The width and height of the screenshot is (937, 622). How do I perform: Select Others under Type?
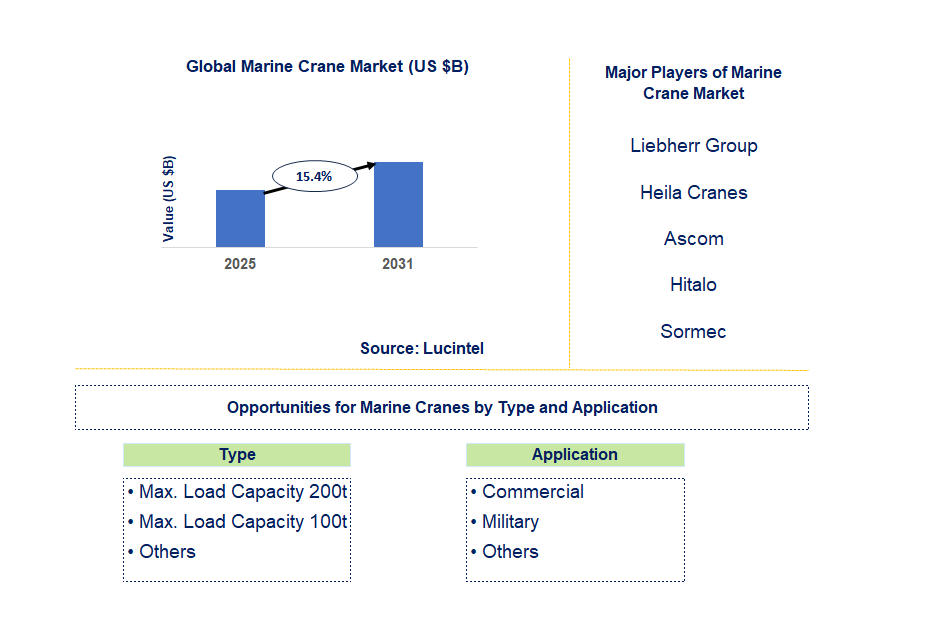[x=162, y=551]
